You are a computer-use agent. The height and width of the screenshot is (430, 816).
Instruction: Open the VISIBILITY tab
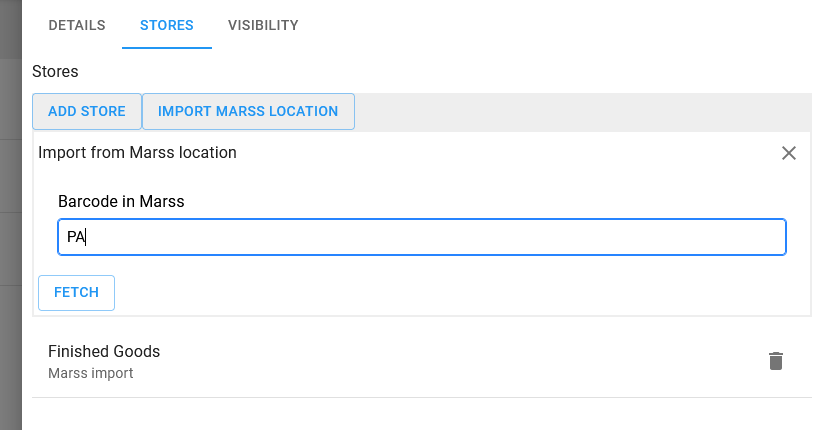[263, 25]
